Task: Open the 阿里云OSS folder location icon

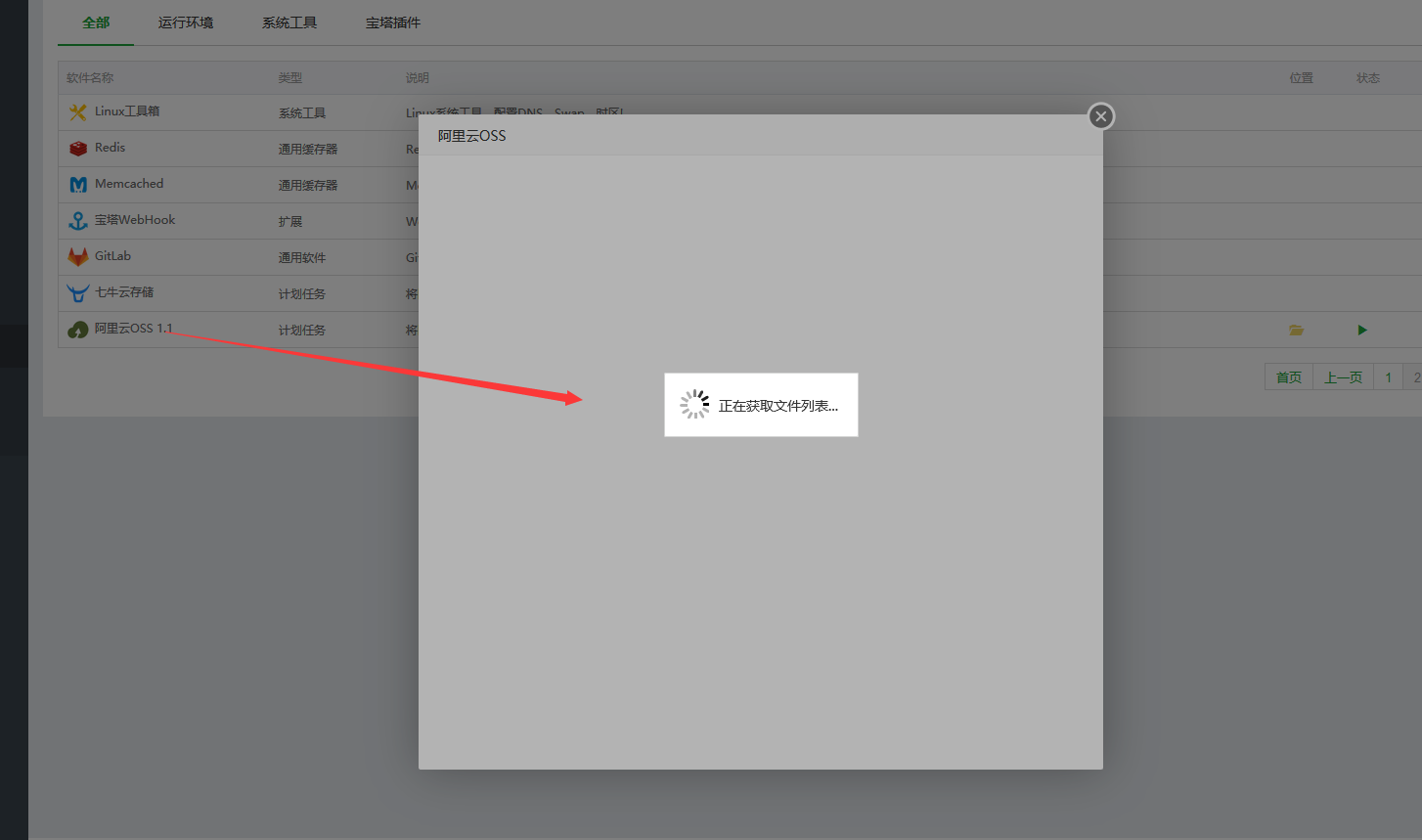Action: (x=1296, y=331)
